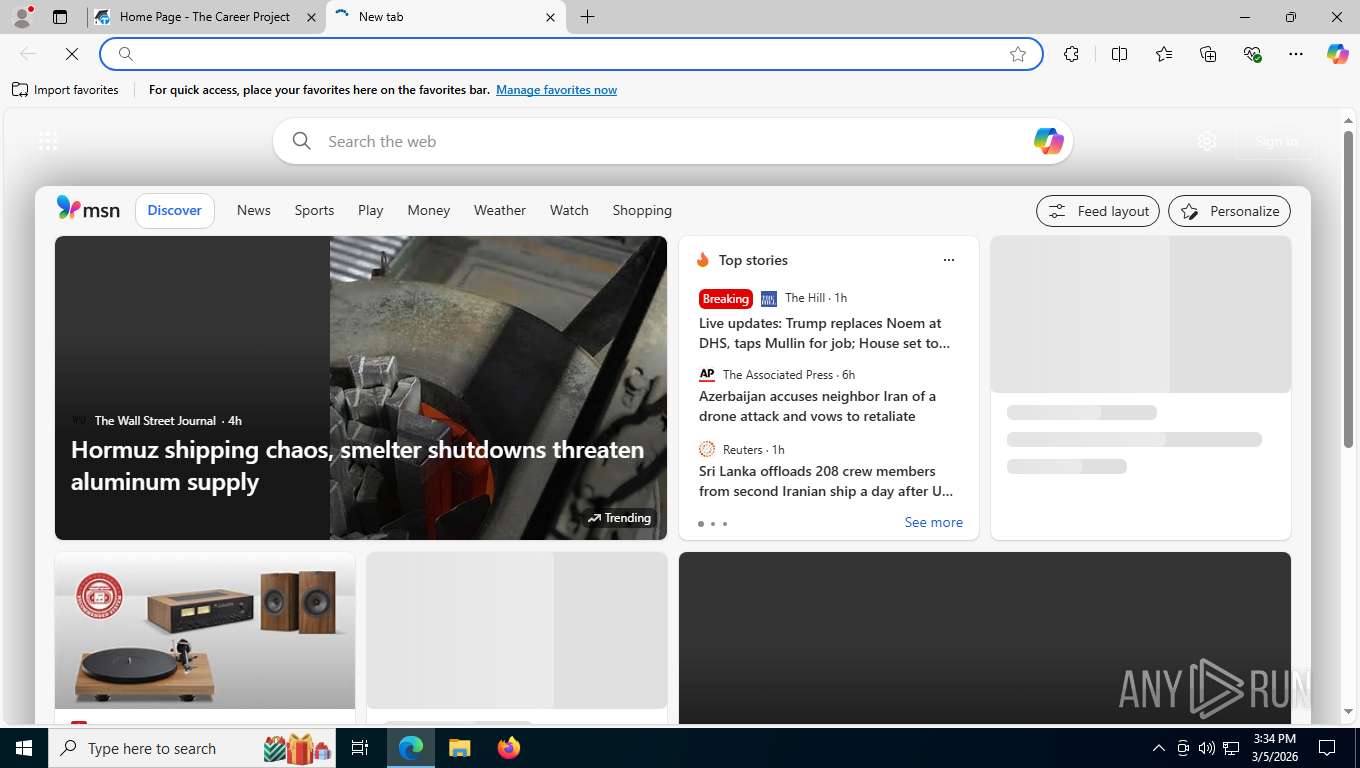Image resolution: width=1360 pixels, height=768 pixels.
Task: Open the notification center icon
Action: [1327, 748]
